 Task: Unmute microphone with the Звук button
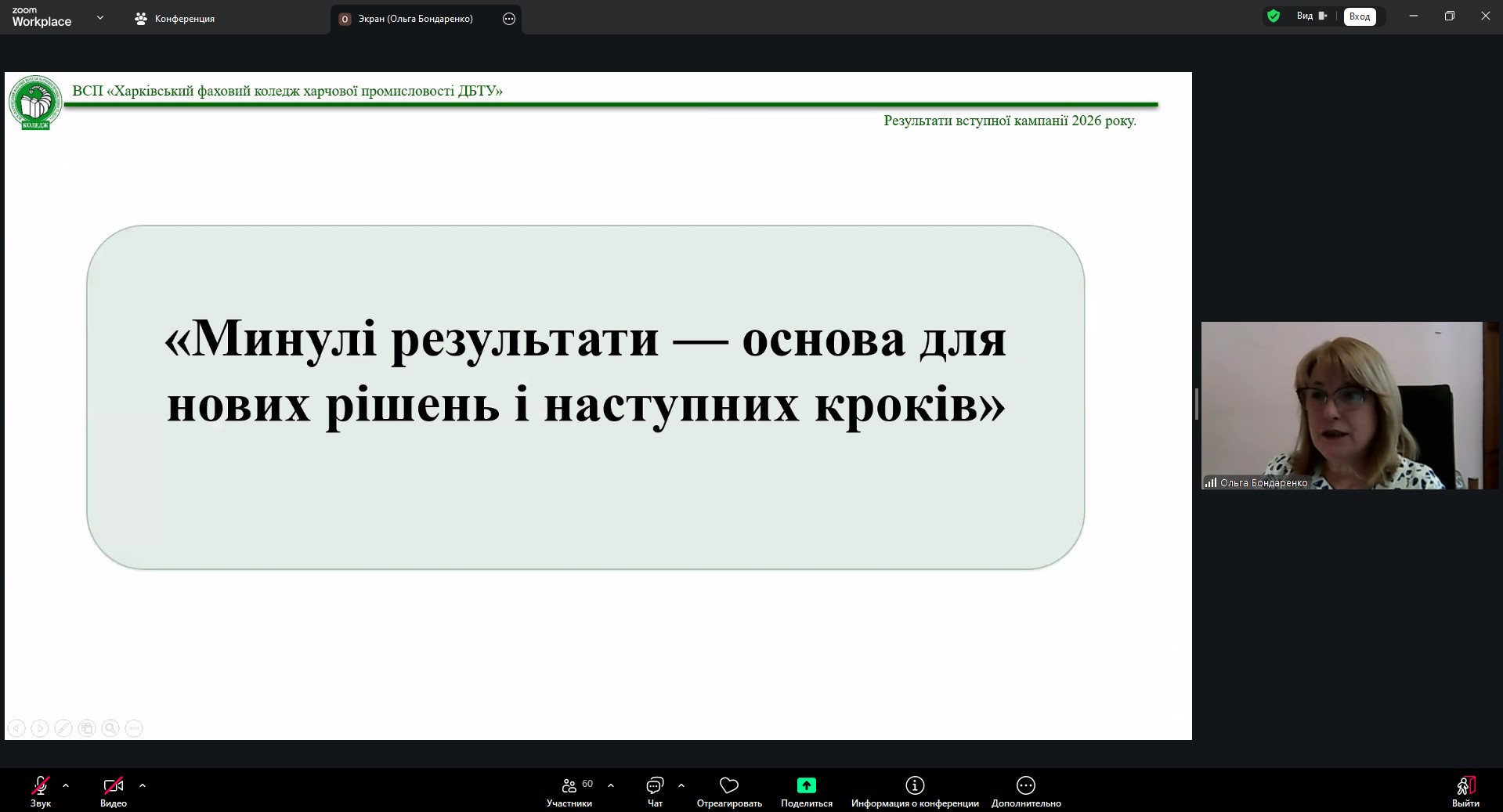(41, 791)
